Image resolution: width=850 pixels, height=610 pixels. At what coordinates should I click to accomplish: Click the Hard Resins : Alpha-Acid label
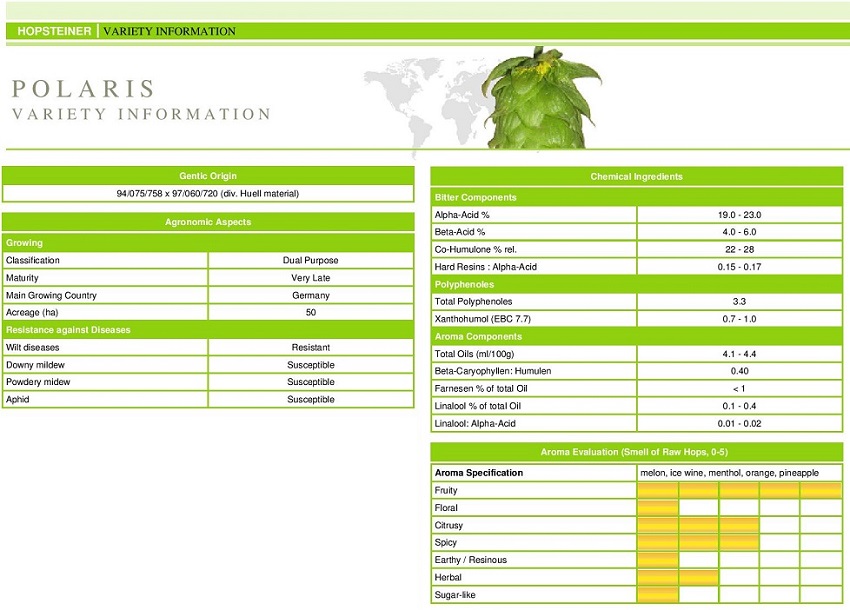point(486,267)
